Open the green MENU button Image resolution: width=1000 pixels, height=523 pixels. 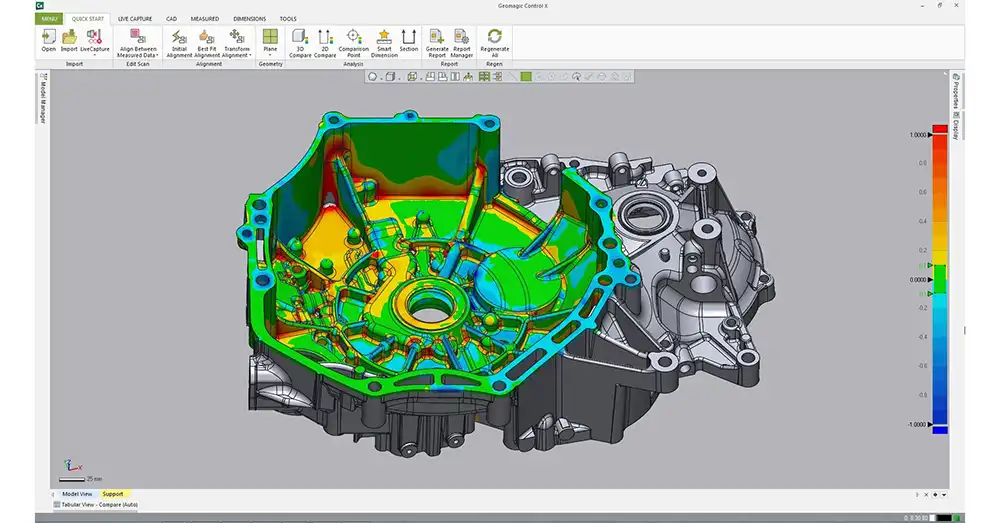49,19
